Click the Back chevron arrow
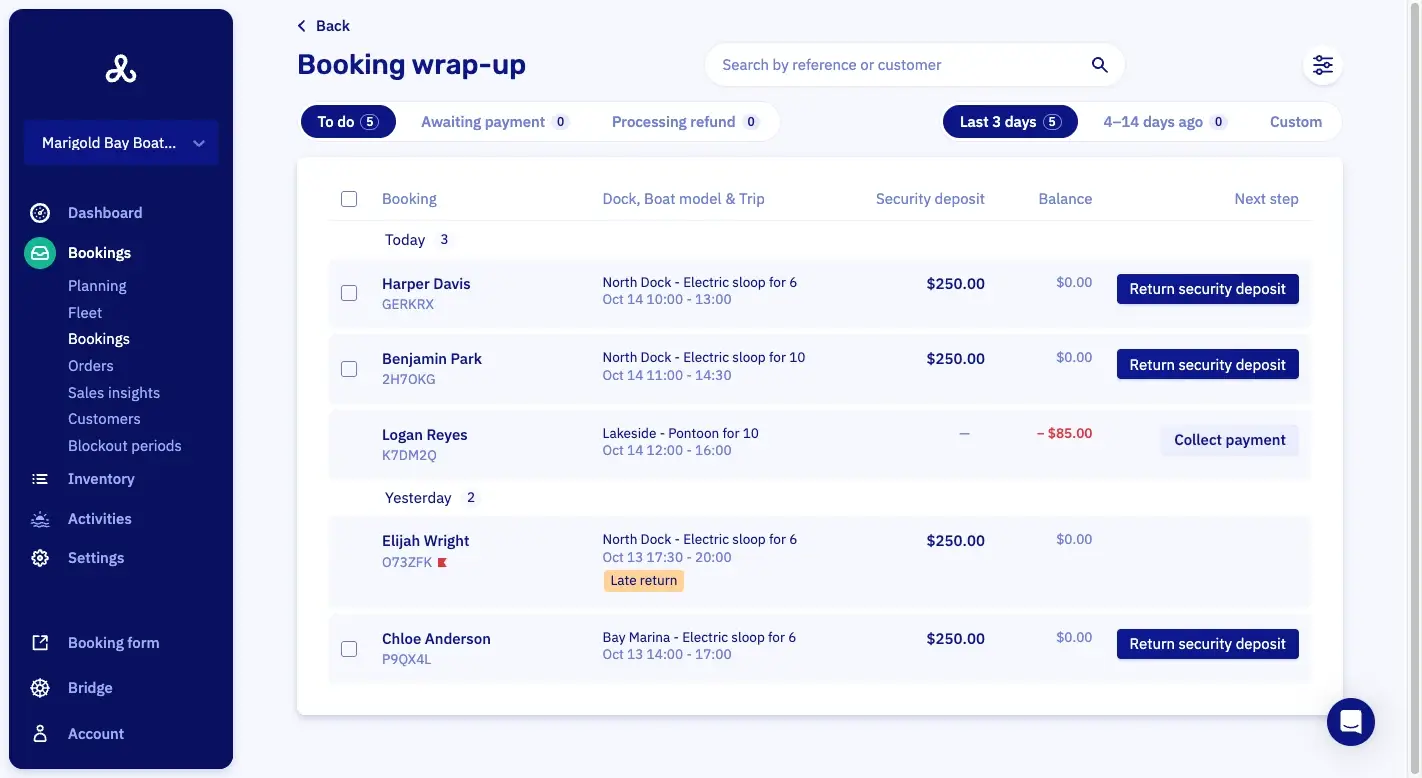Screen dimensions: 1422x778 (302, 26)
